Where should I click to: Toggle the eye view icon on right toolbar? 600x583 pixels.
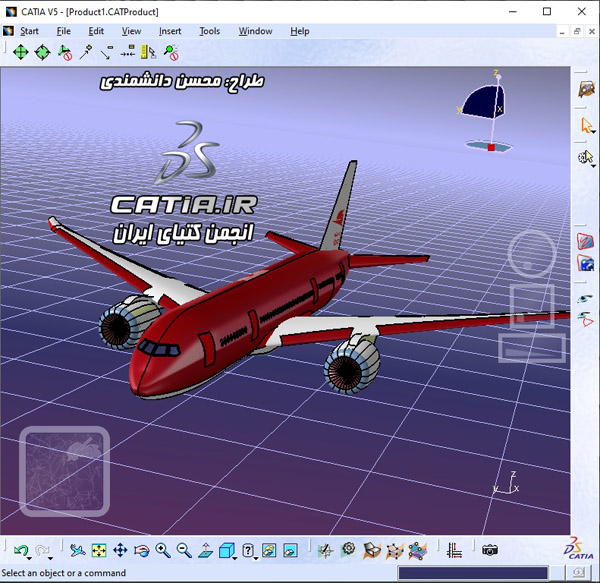point(585,298)
